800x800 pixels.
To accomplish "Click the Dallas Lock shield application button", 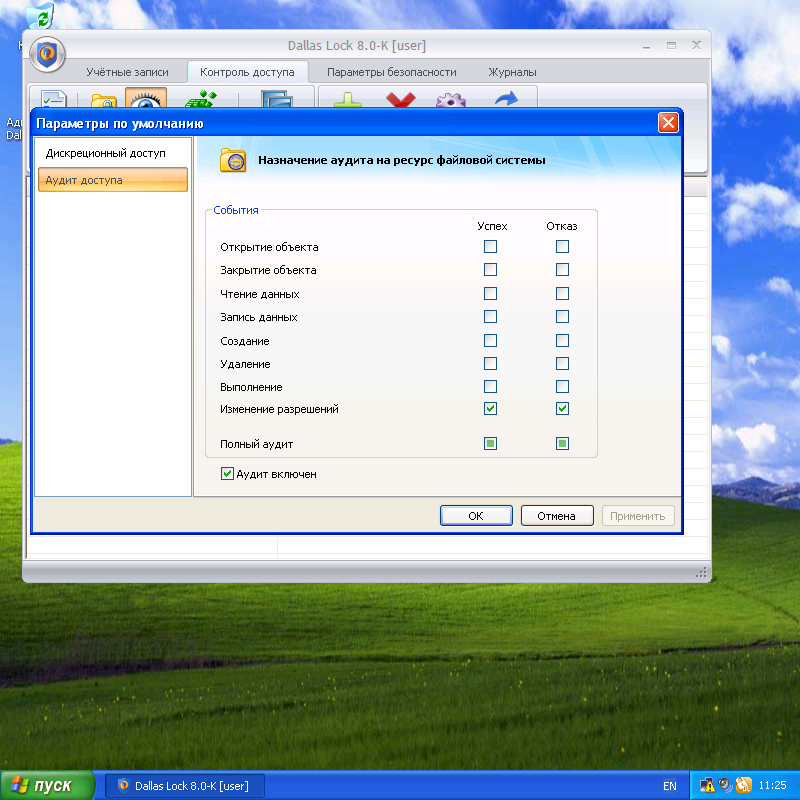I will click(x=47, y=54).
